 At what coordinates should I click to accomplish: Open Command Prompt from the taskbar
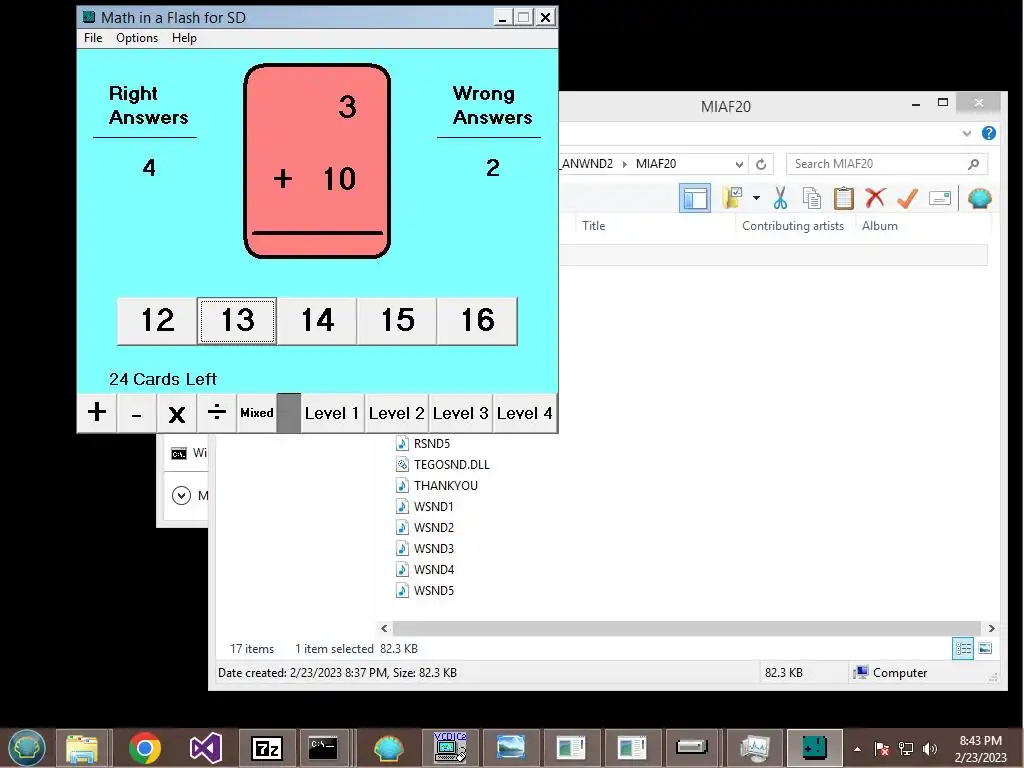323,748
